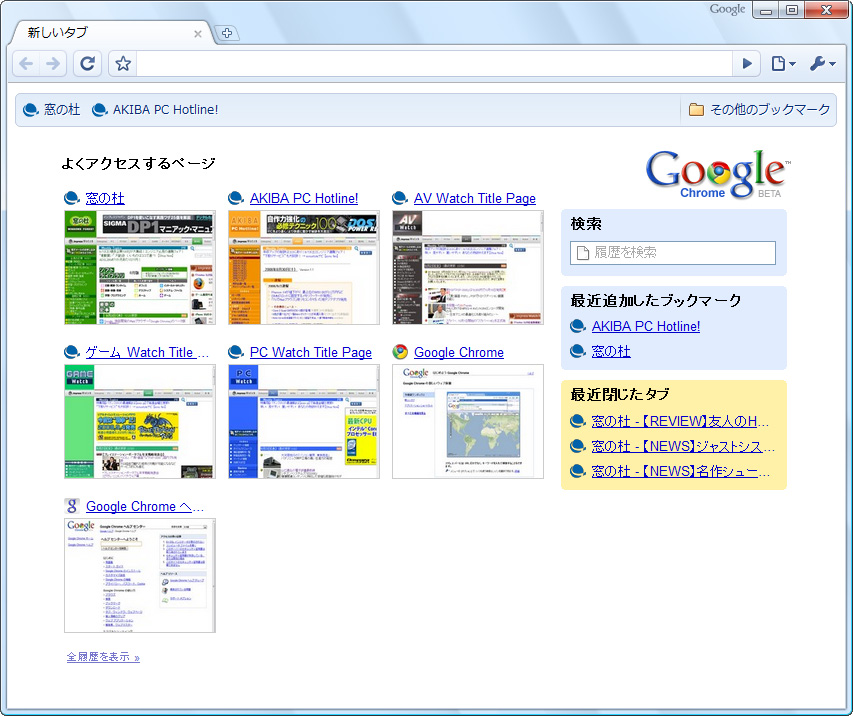
Task: Click inside the 履歴を検索 search field
Action: point(671,252)
